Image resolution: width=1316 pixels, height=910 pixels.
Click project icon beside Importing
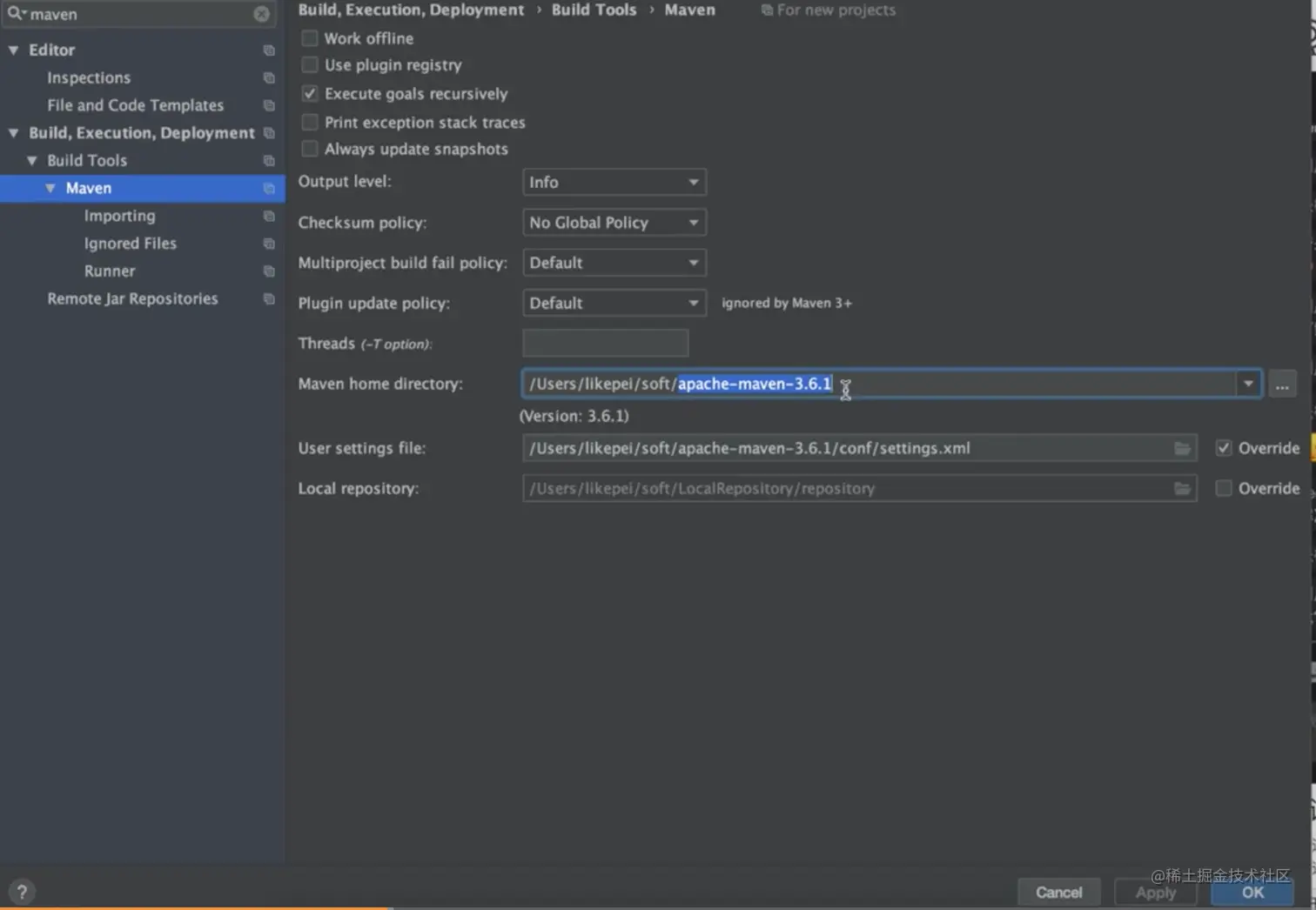(x=269, y=216)
